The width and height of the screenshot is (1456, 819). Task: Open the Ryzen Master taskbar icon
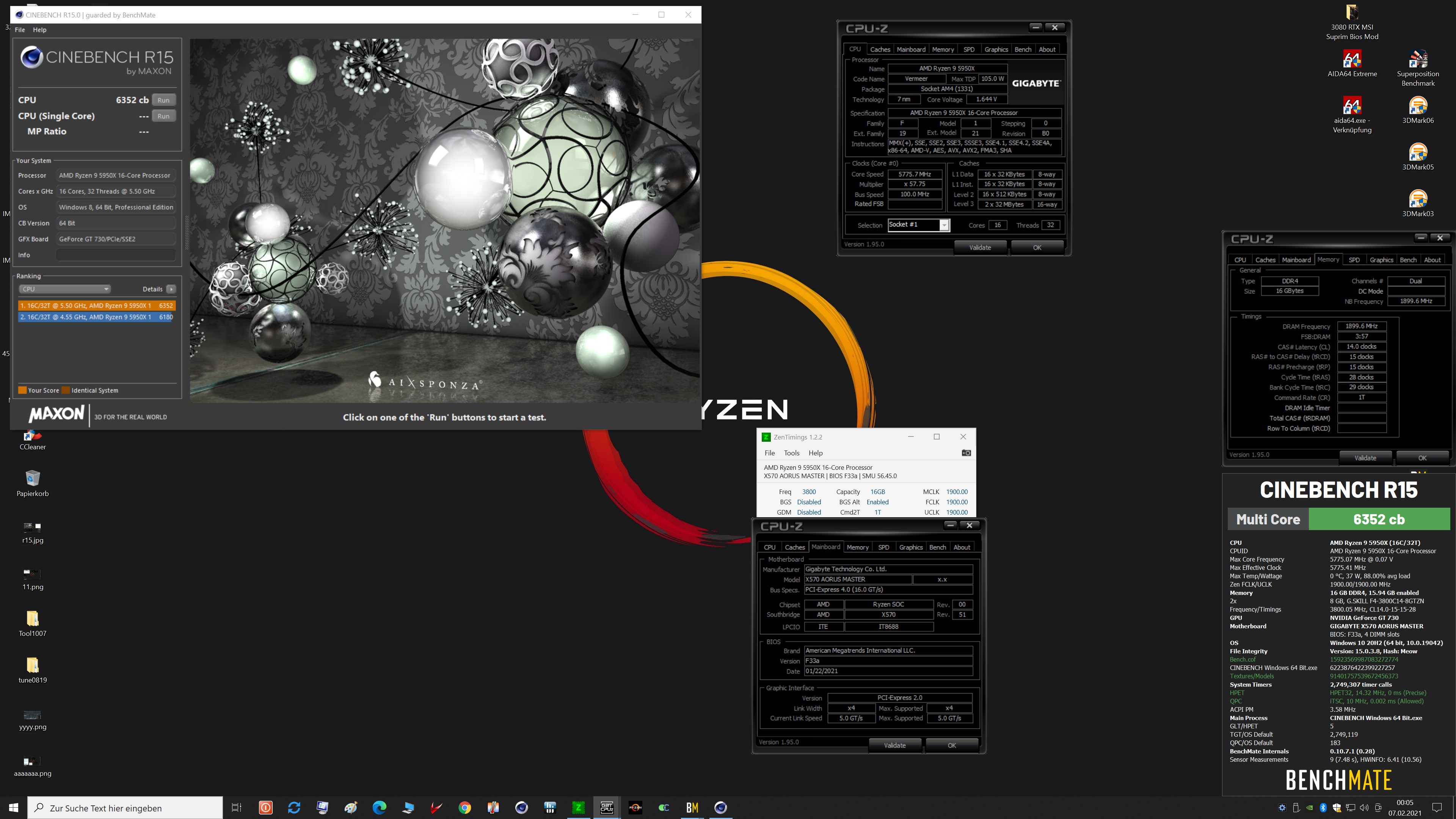pos(635,808)
